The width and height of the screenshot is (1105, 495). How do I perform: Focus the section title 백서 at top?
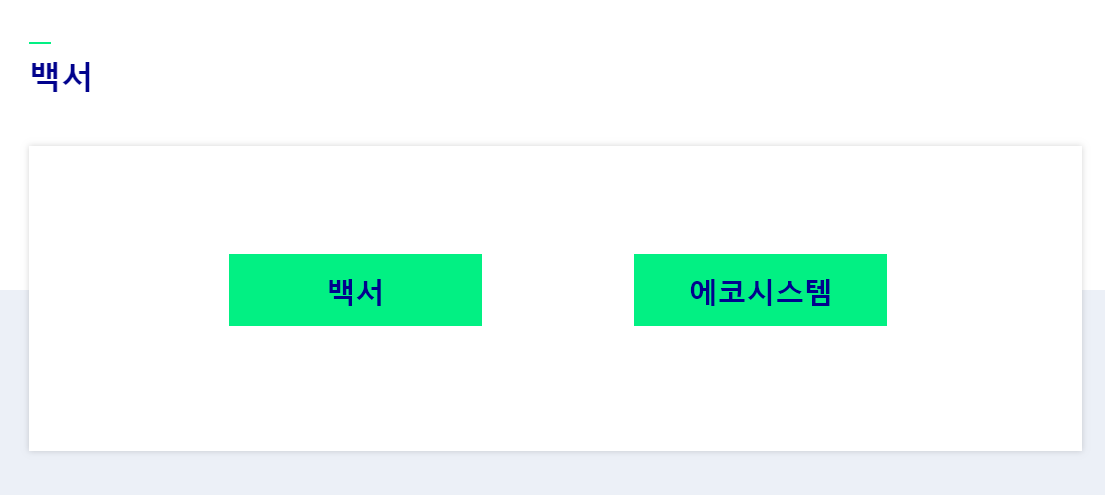[61, 77]
